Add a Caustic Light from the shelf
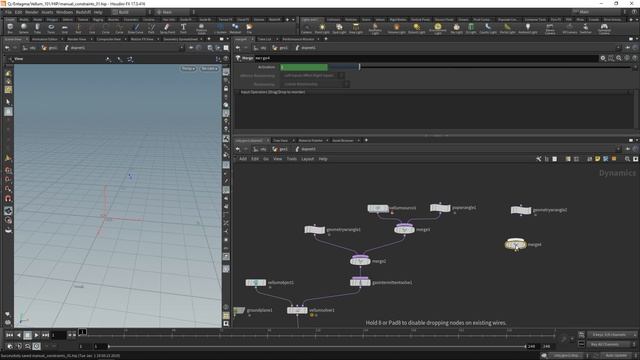Image resolution: width=640 pixels, height=360 pixels. click(488, 28)
